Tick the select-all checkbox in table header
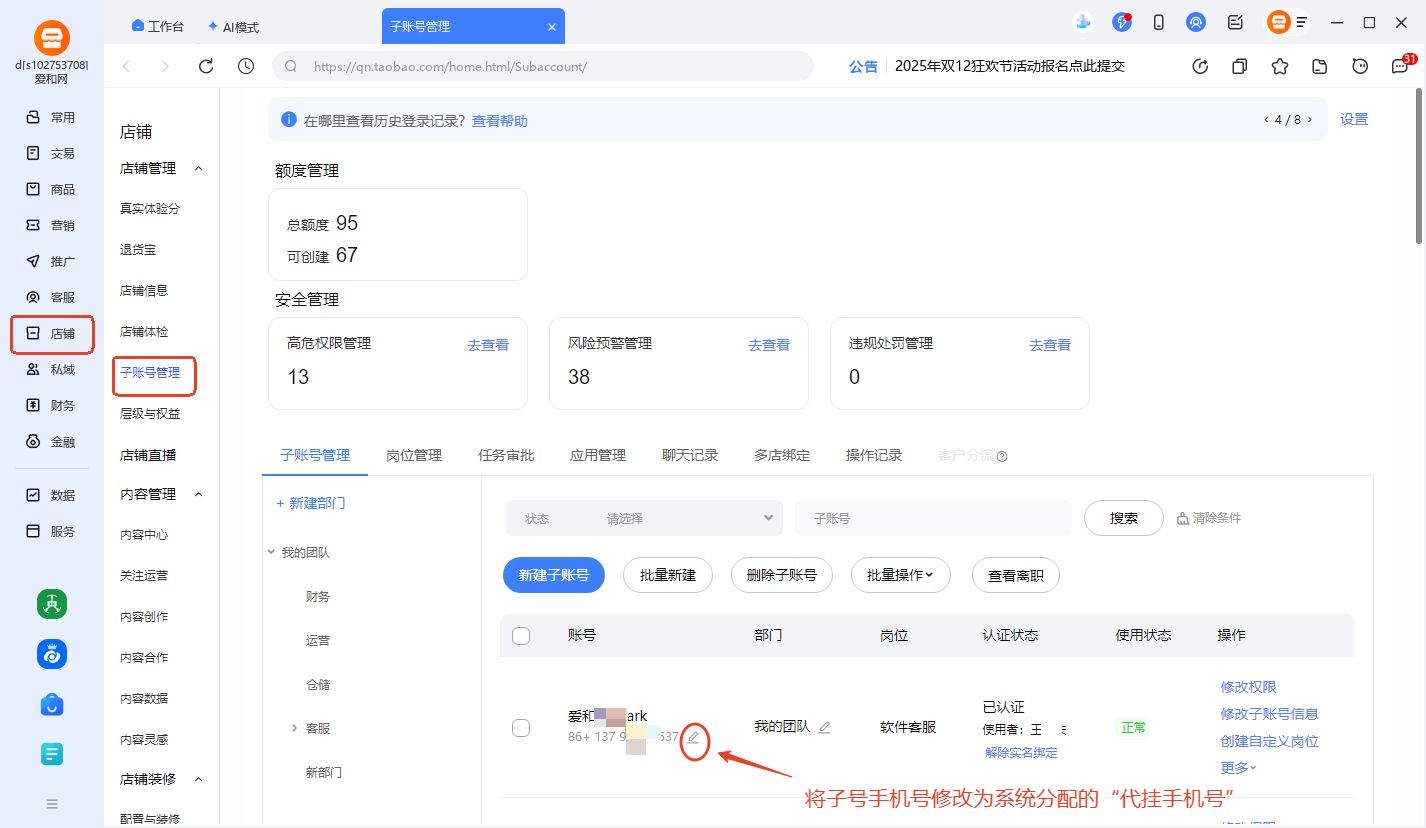Viewport: 1426px width, 828px height. [521, 636]
